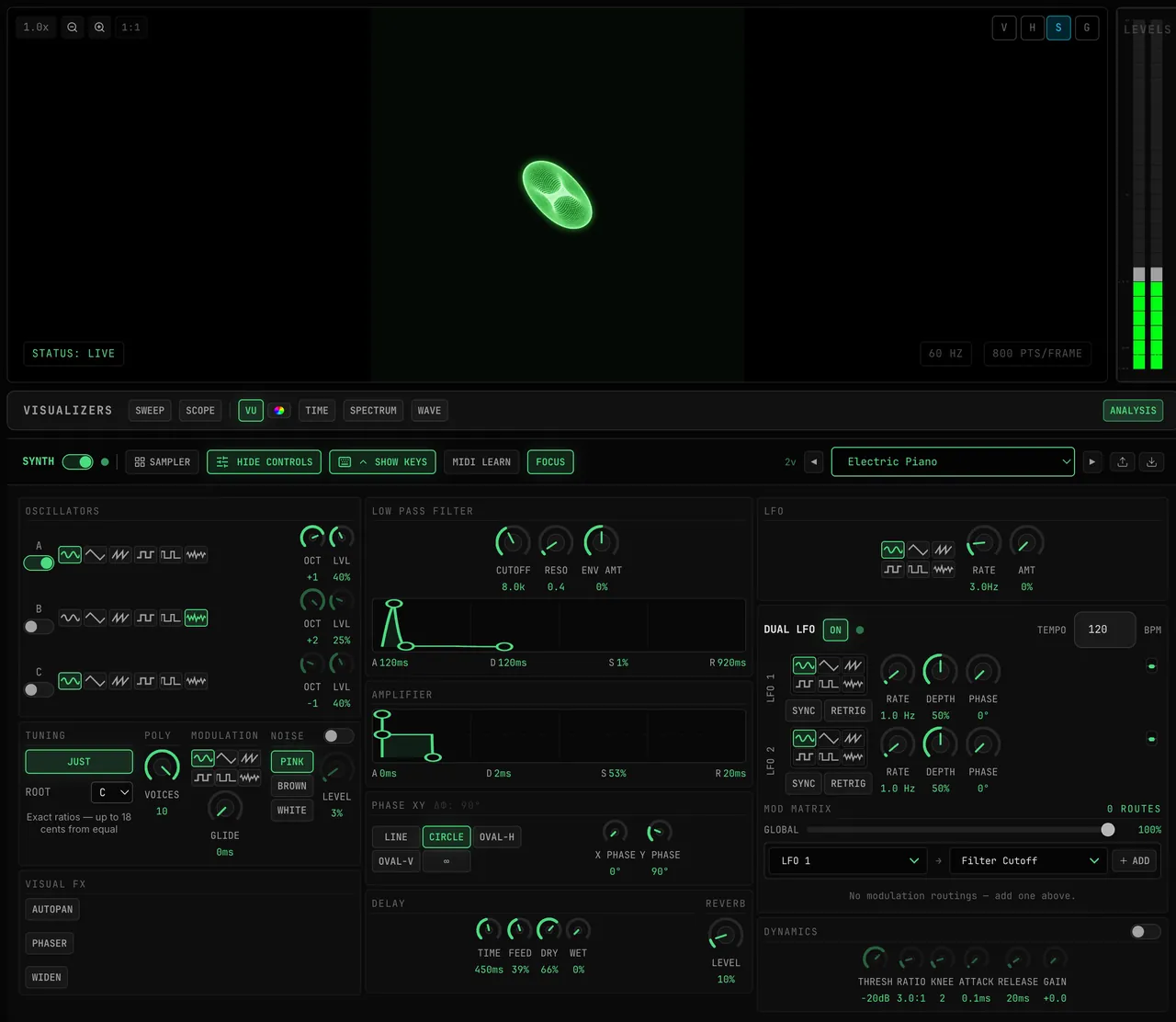Click the MIDI Learn button

481,462
